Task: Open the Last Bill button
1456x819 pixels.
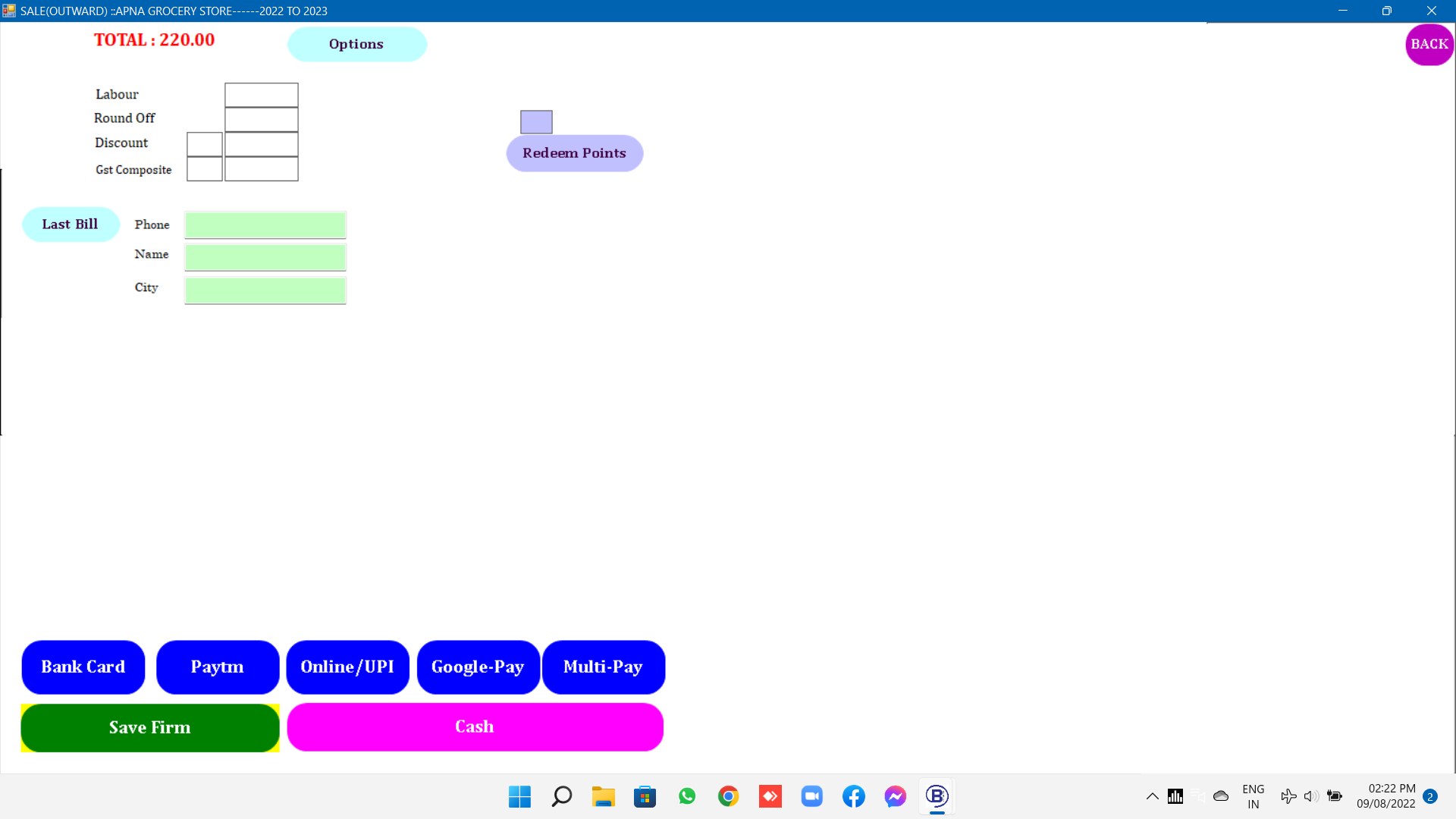Action: click(x=71, y=224)
